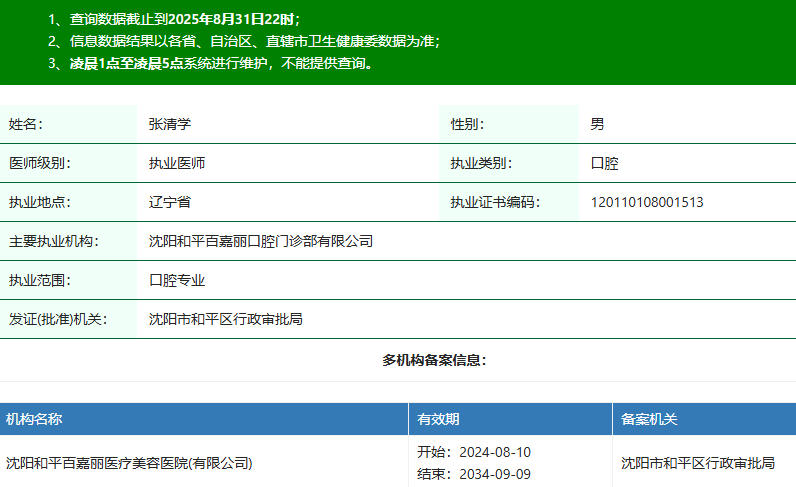Viewport: 796px width, 487px height.
Task: Click 沈阳和平百嘉丽口腔门诊部有限公司 institution name
Action: click(261, 241)
